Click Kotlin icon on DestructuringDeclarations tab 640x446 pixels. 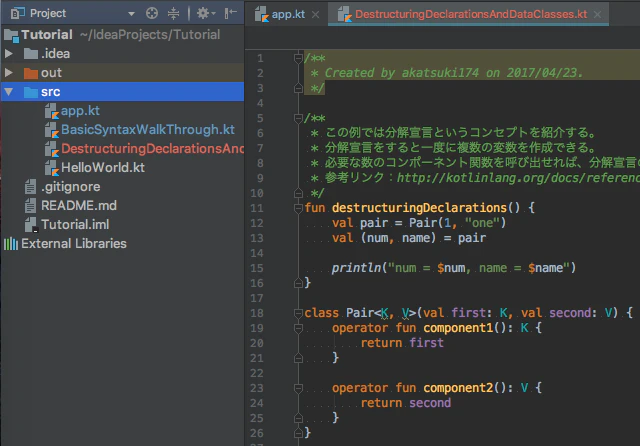click(345, 14)
